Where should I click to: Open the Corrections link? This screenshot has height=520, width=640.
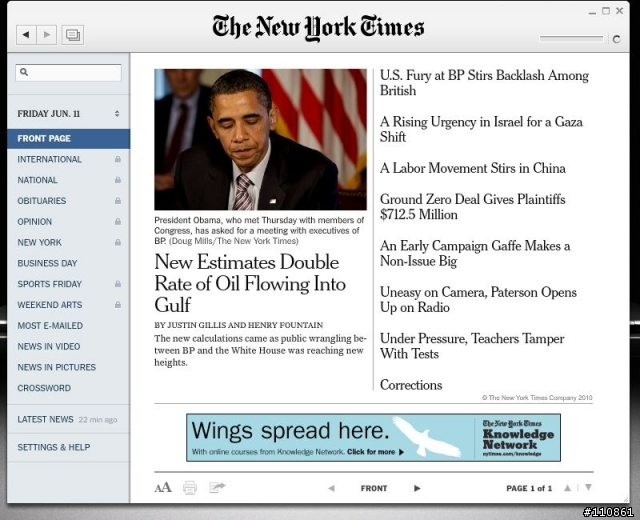pyautogui.click(x=411, y=385)
